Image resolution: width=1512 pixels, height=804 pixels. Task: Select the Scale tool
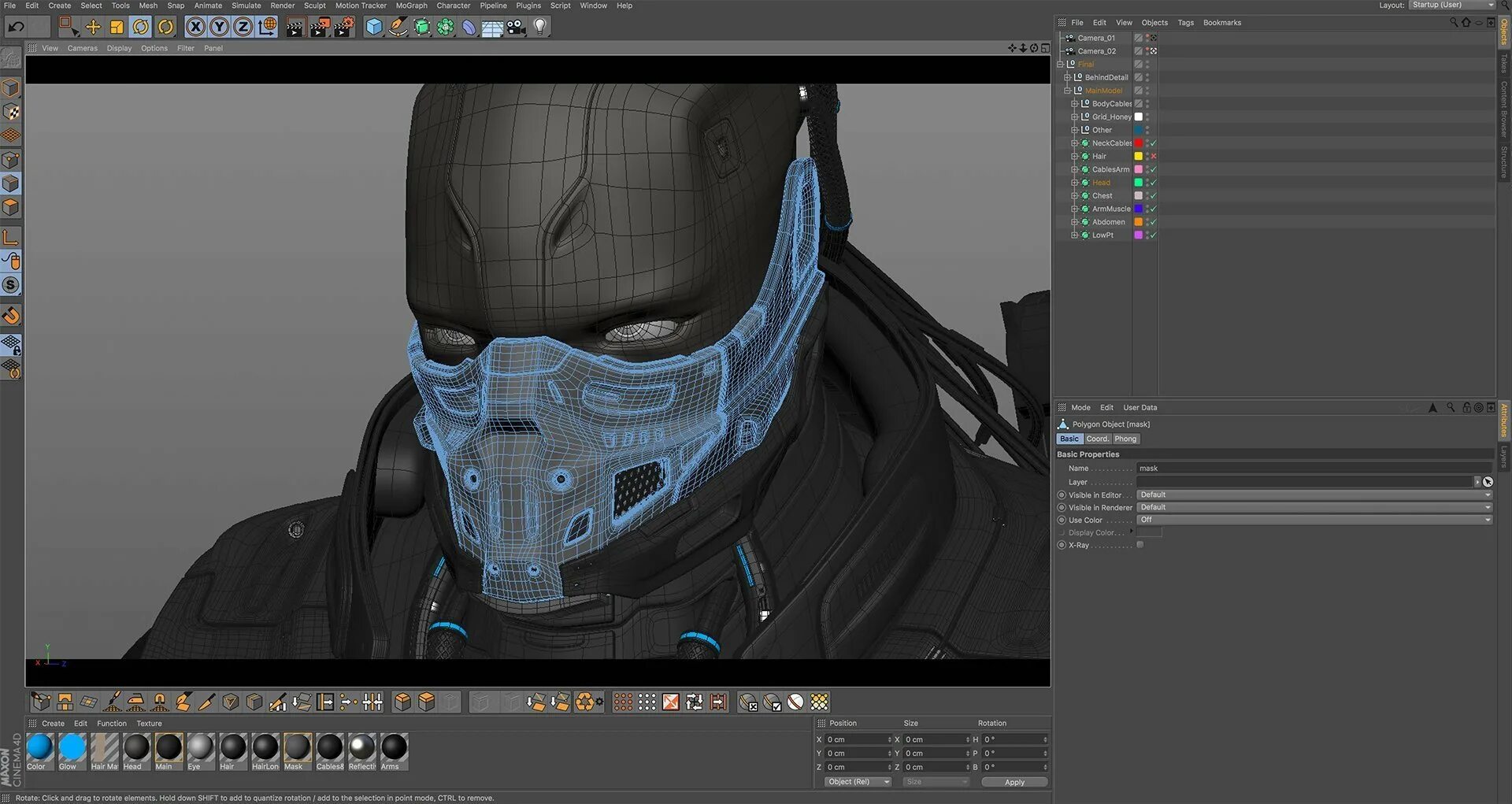pyautogui.click(x=117, y=27)
